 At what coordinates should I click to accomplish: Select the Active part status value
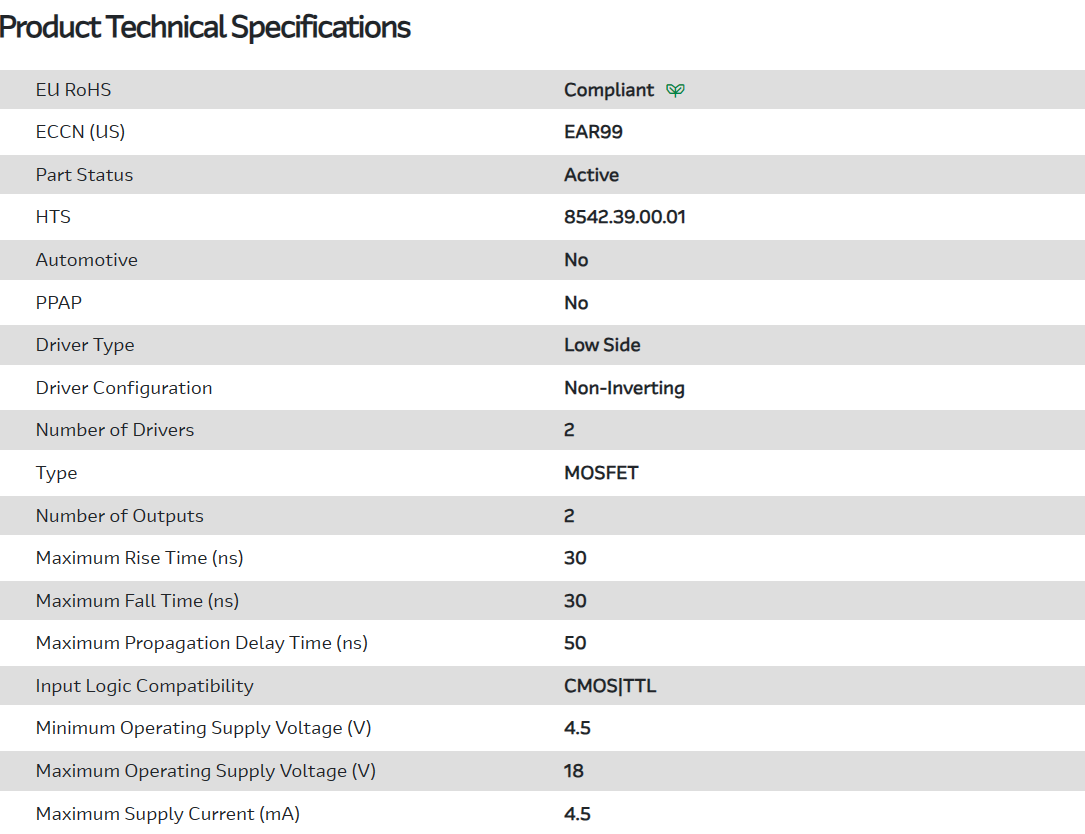click(591, 175)
